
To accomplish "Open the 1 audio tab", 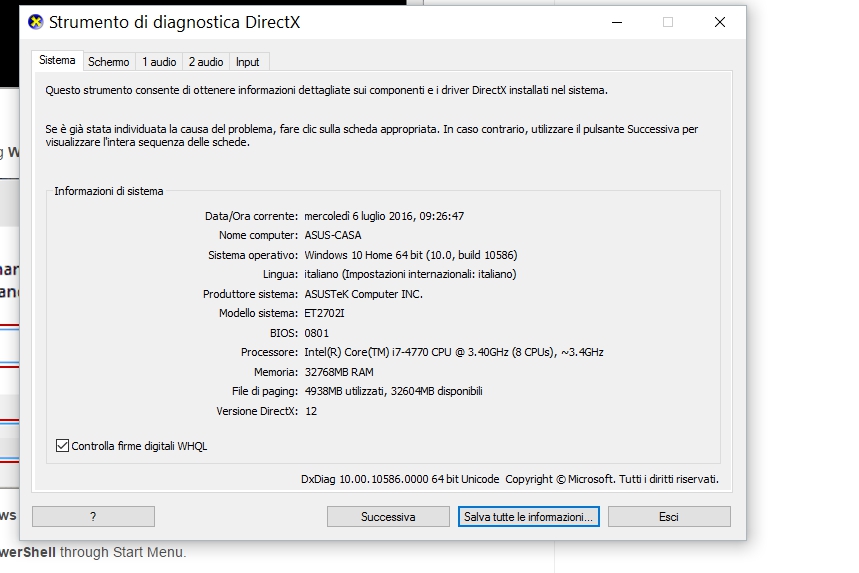I will pyautogui.click(x=159, y=62).
